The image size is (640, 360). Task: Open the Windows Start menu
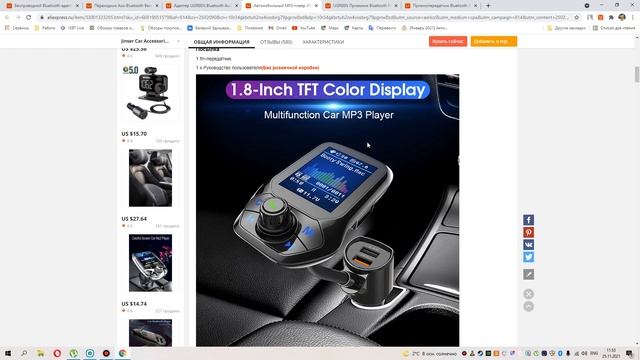pos(8,353)
